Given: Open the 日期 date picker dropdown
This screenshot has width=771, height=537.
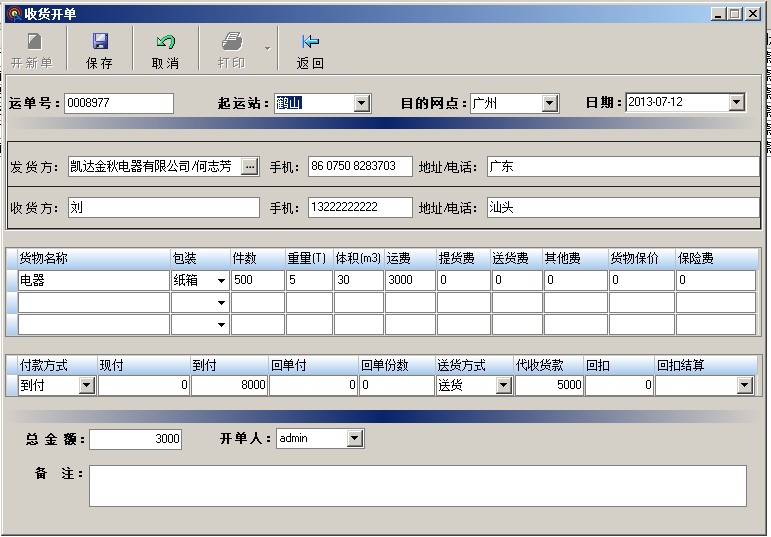Looking at the screenshot, I should [x=736, y=102].
